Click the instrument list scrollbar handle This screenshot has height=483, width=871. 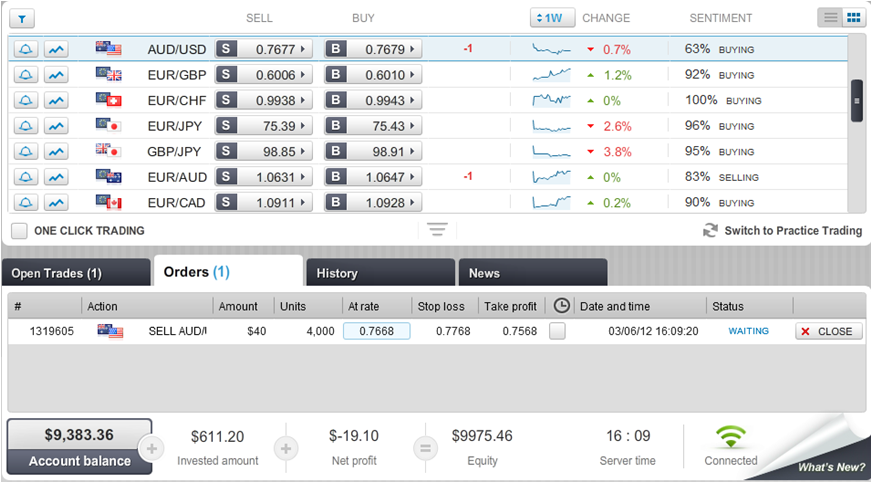pyautogui.click(x=856, y=100)
